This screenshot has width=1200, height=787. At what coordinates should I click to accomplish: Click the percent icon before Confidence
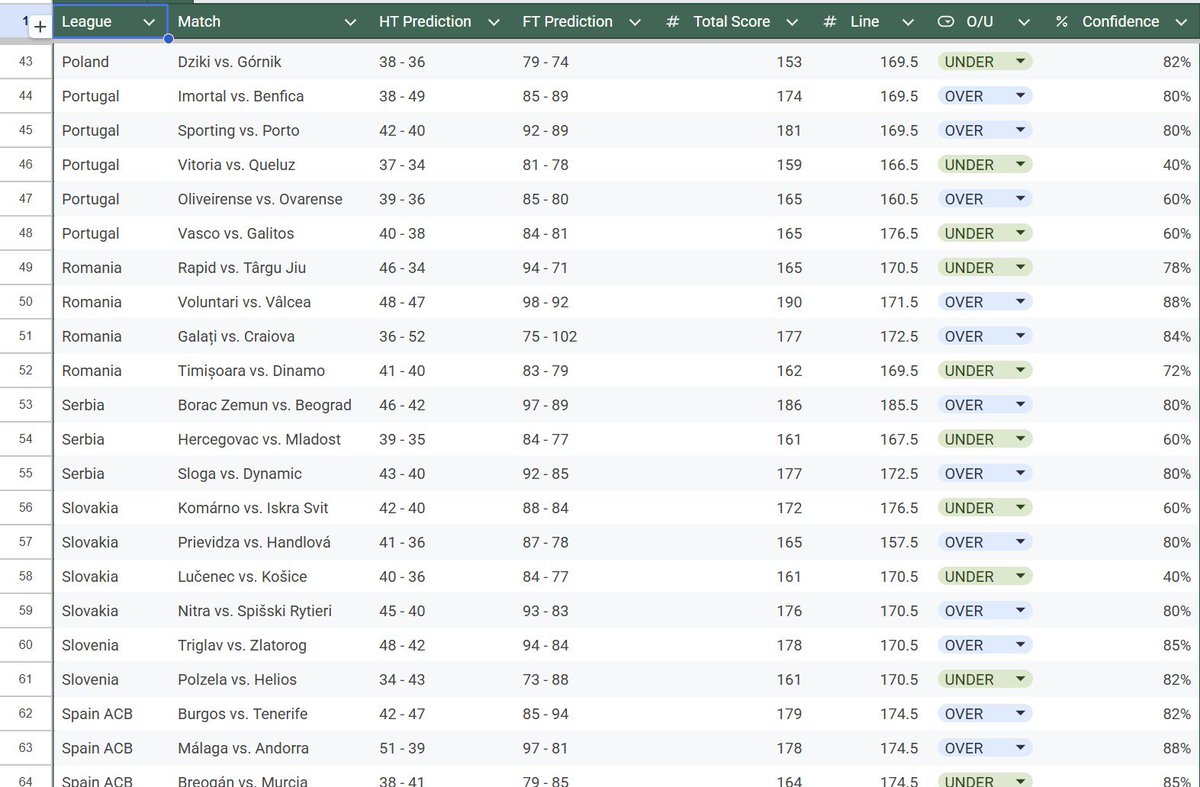1061,22
